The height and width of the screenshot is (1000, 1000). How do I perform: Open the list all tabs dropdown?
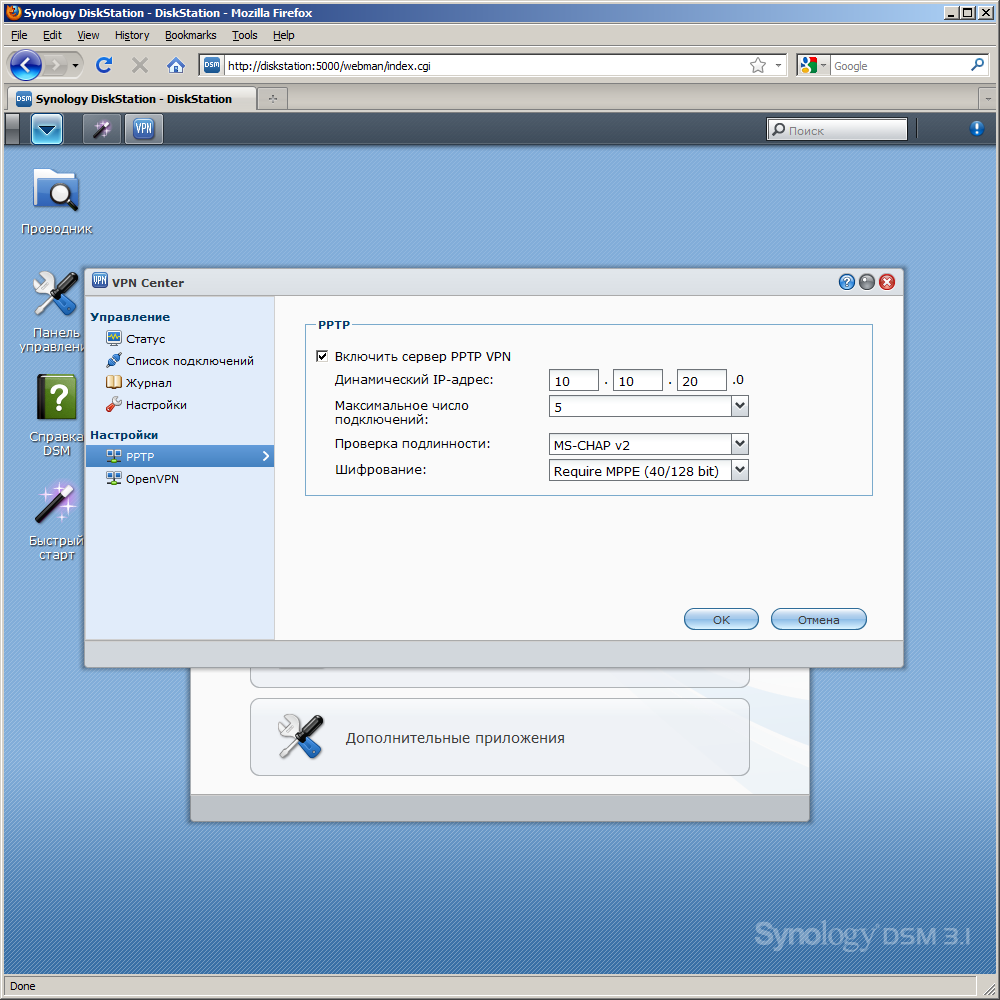(x=988, y=99)
